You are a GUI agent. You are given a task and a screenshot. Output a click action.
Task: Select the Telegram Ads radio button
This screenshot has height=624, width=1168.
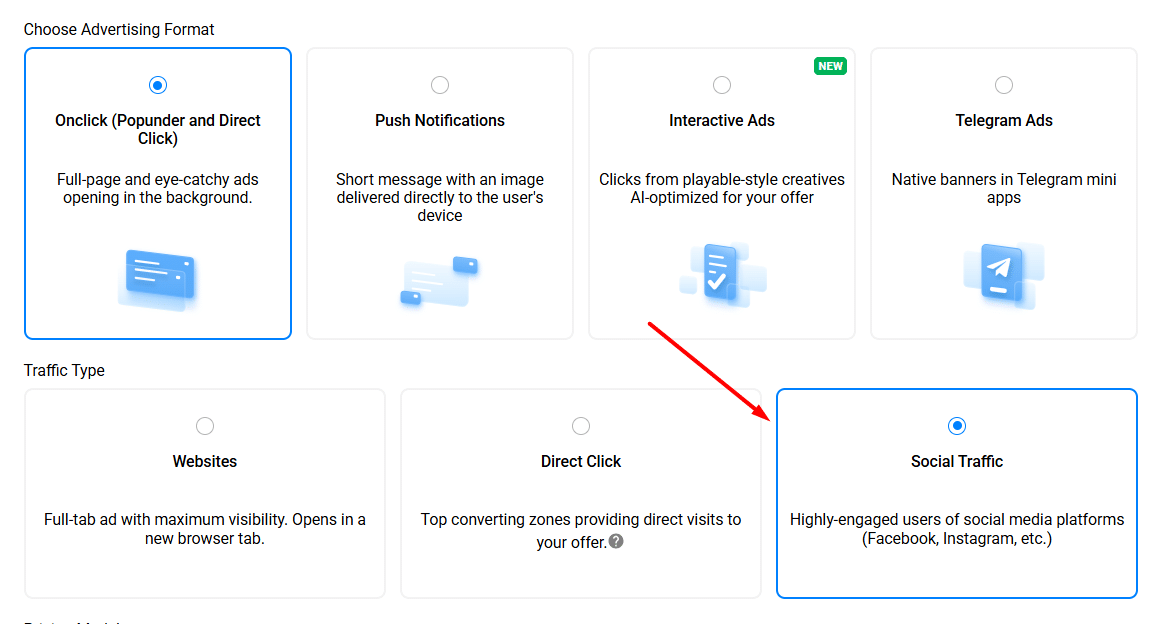(1004, 85)
